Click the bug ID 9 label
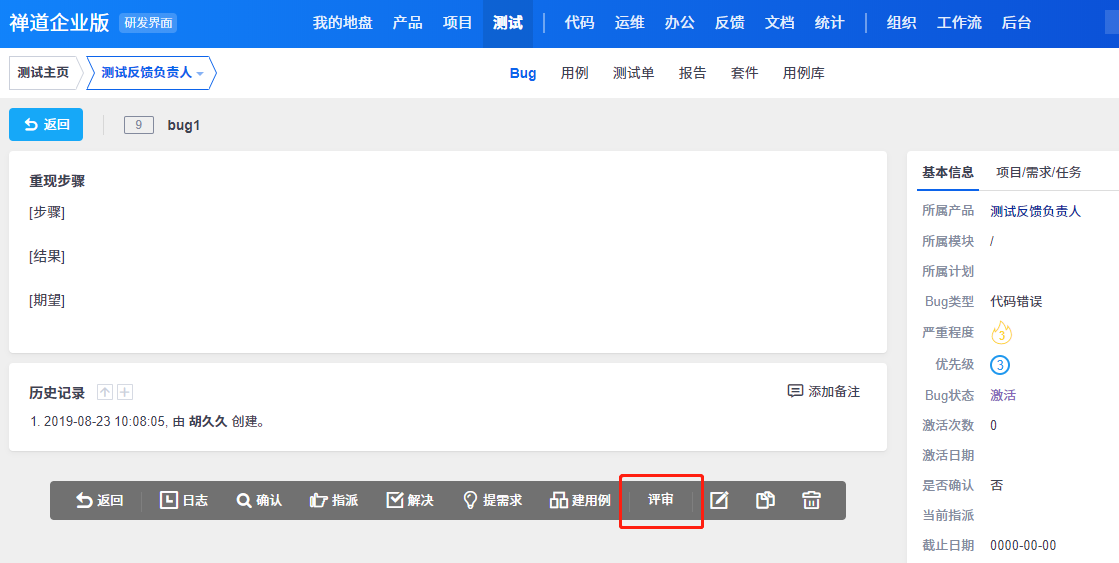The image size is (1119, 563). coord(138,125)
